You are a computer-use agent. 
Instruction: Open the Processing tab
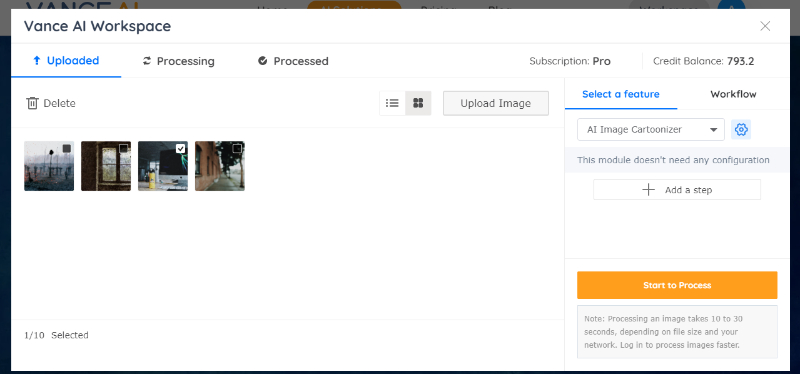(x=178, y=61)
